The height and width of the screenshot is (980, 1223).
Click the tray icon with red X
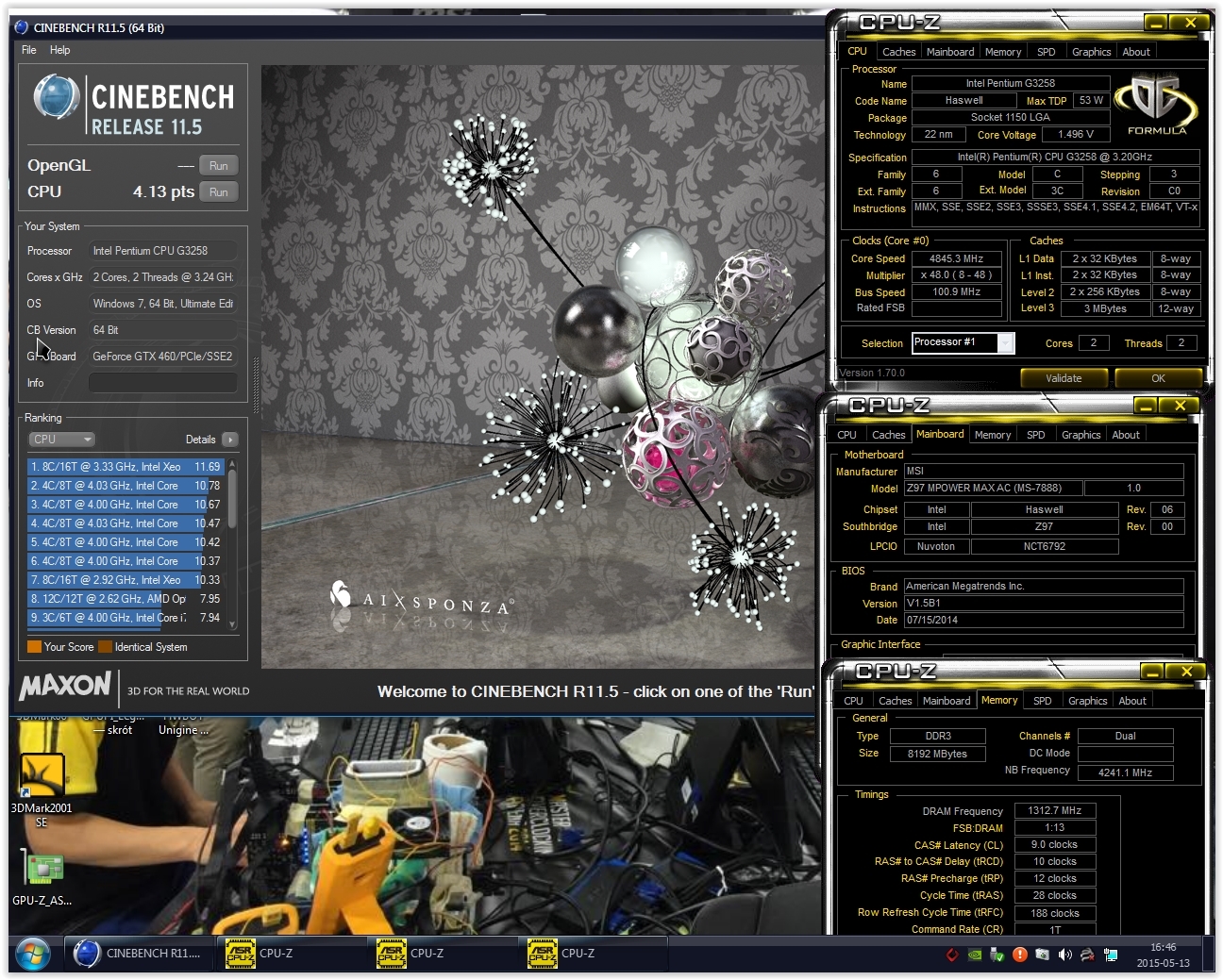pos(1088,955)
